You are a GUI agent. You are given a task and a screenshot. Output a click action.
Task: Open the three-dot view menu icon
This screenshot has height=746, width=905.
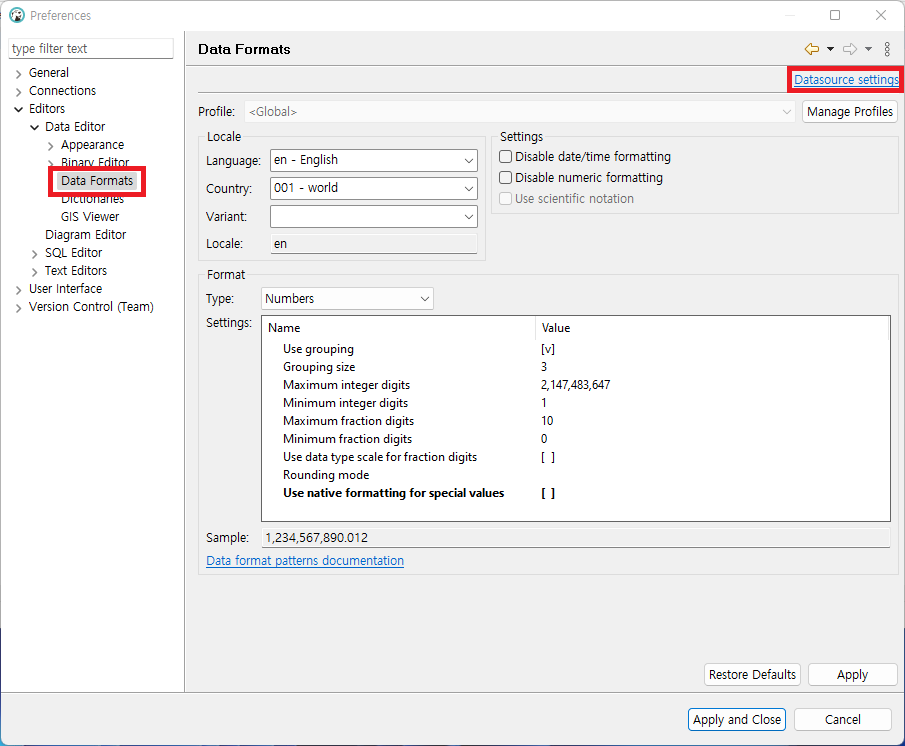pos(887,49)
